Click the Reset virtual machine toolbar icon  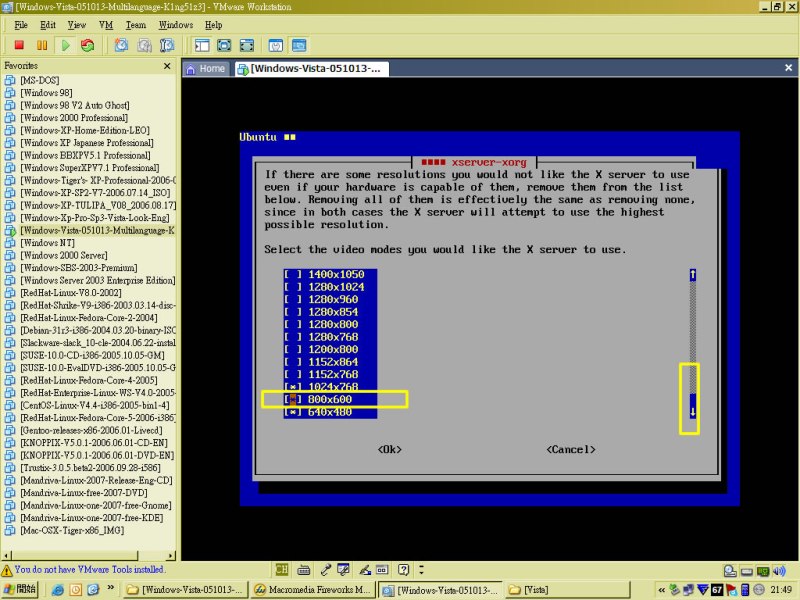click(88, 45)
